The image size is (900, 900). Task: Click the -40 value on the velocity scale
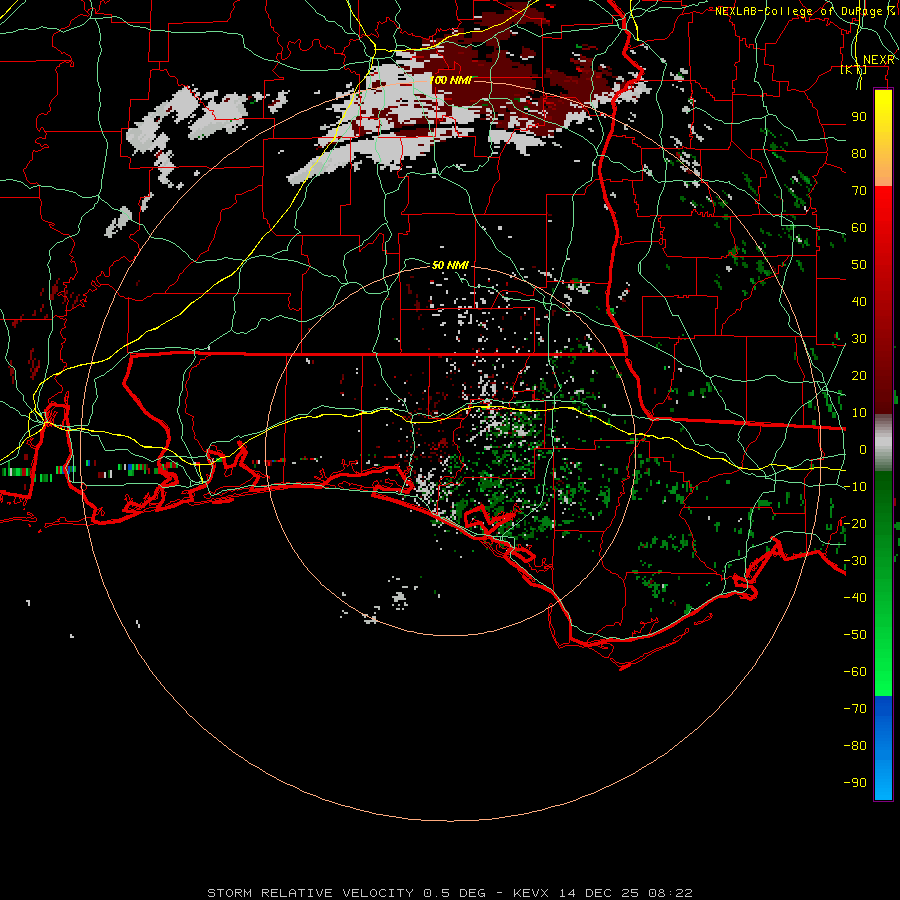(855, 598)
